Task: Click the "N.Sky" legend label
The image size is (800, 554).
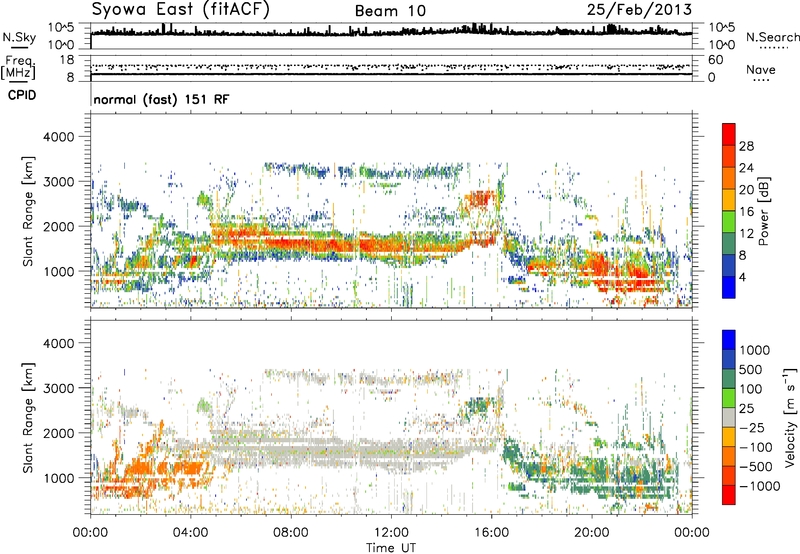Action: pyautogui.click(x=19, y=37)
